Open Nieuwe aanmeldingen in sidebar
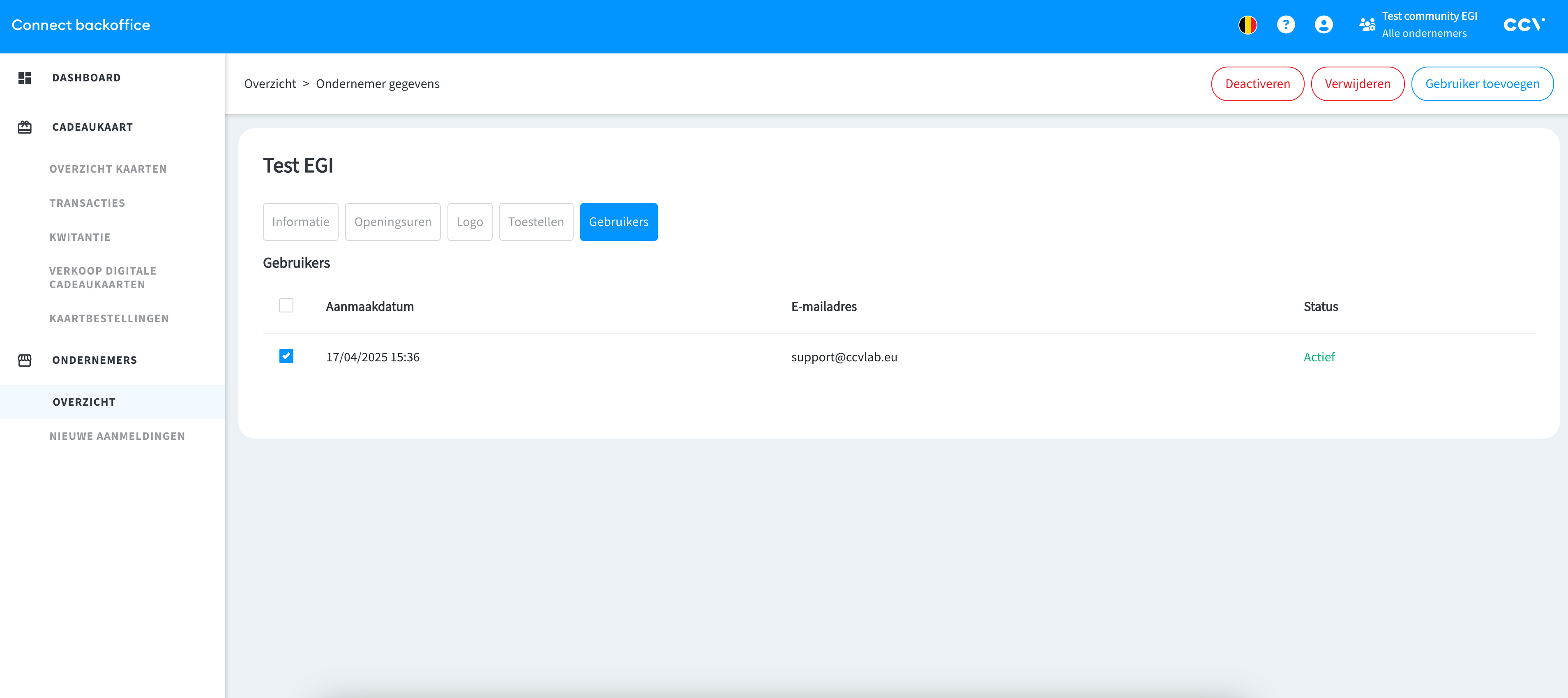Image resolution: width=1568 pixels, height=698 pixels. coord(117,436)
